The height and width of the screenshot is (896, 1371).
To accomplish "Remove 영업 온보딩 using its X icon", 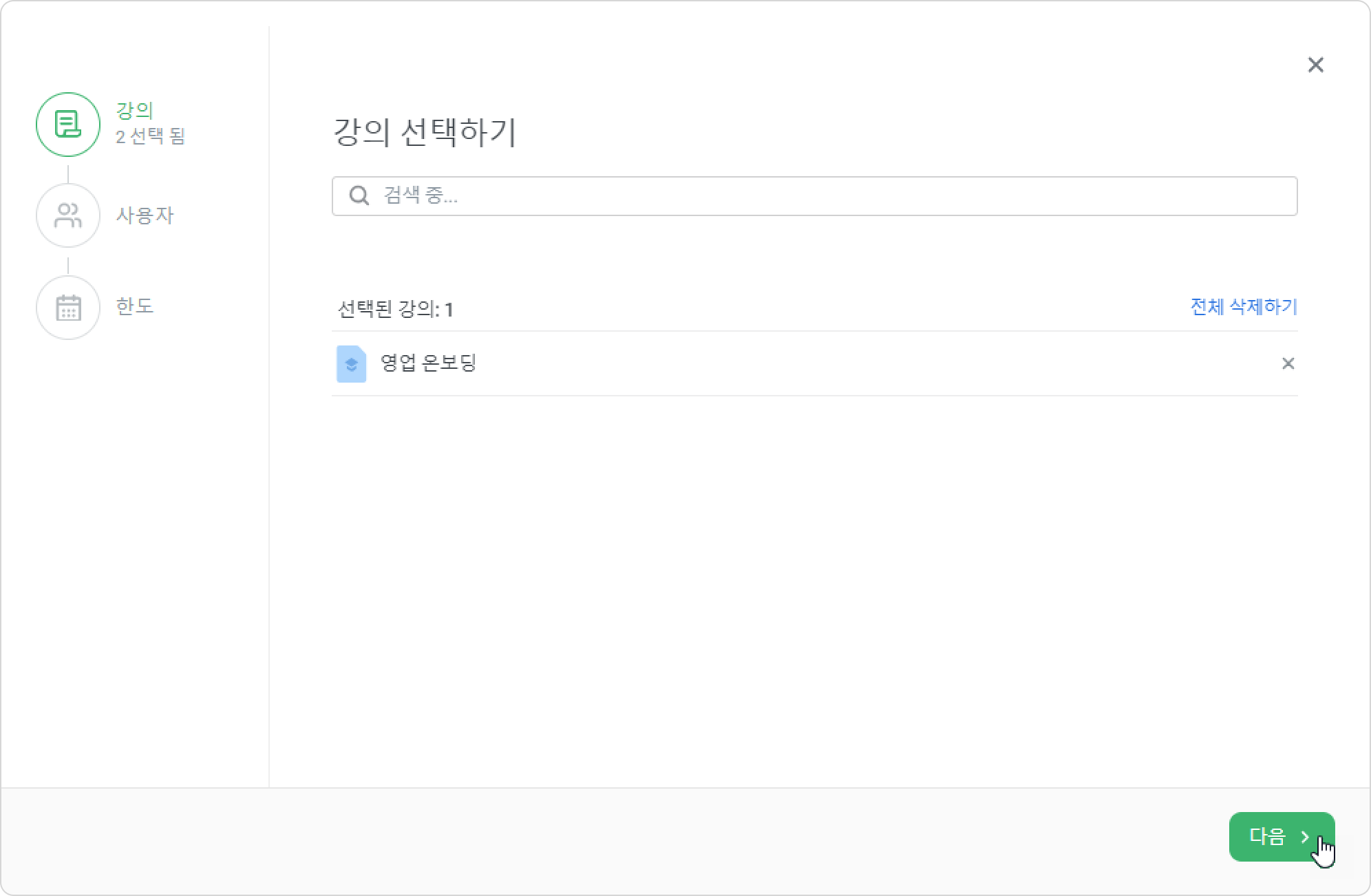I will click(x=1288, y=363).
